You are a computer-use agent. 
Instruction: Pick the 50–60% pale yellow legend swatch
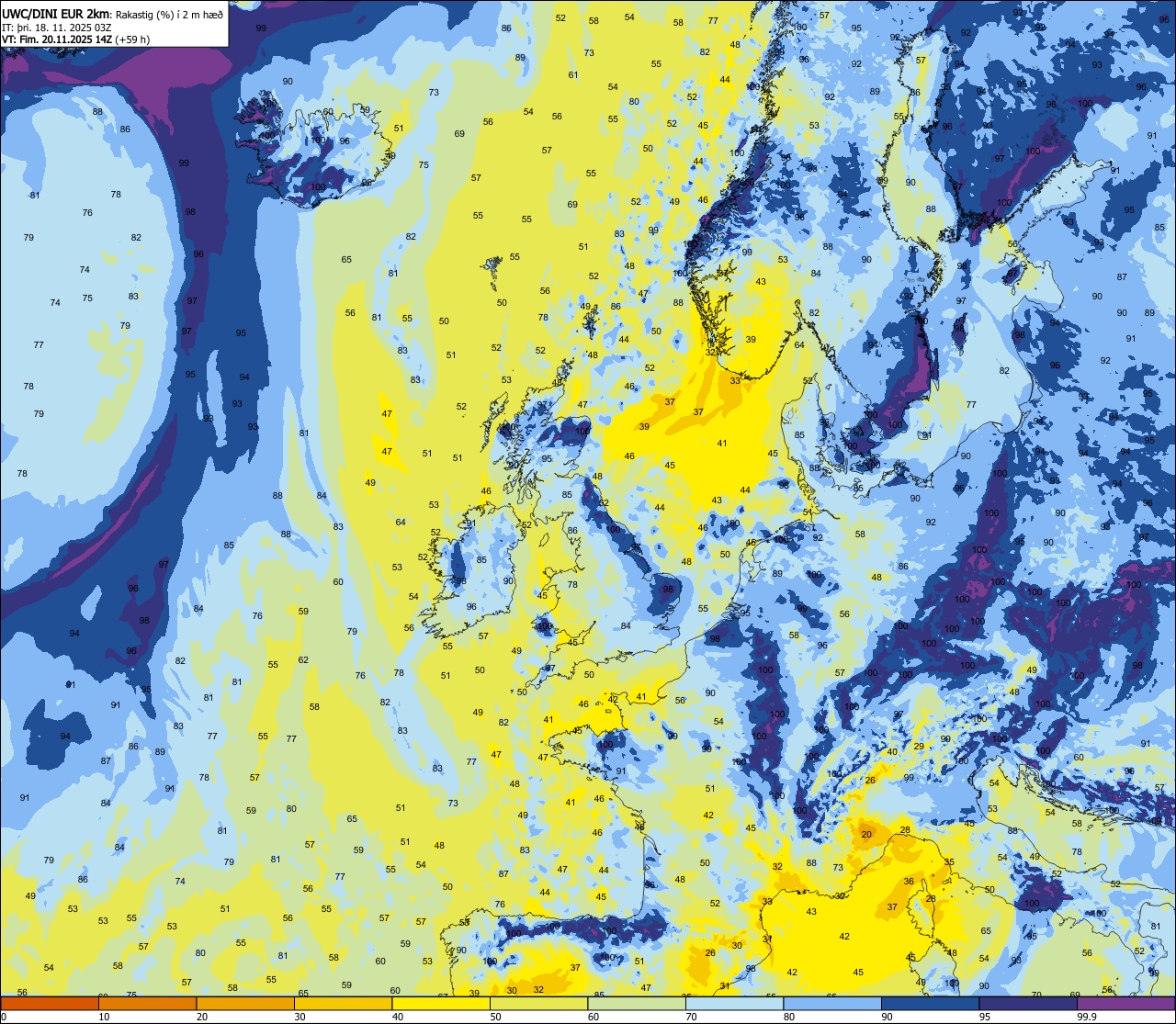[538, 1003]
